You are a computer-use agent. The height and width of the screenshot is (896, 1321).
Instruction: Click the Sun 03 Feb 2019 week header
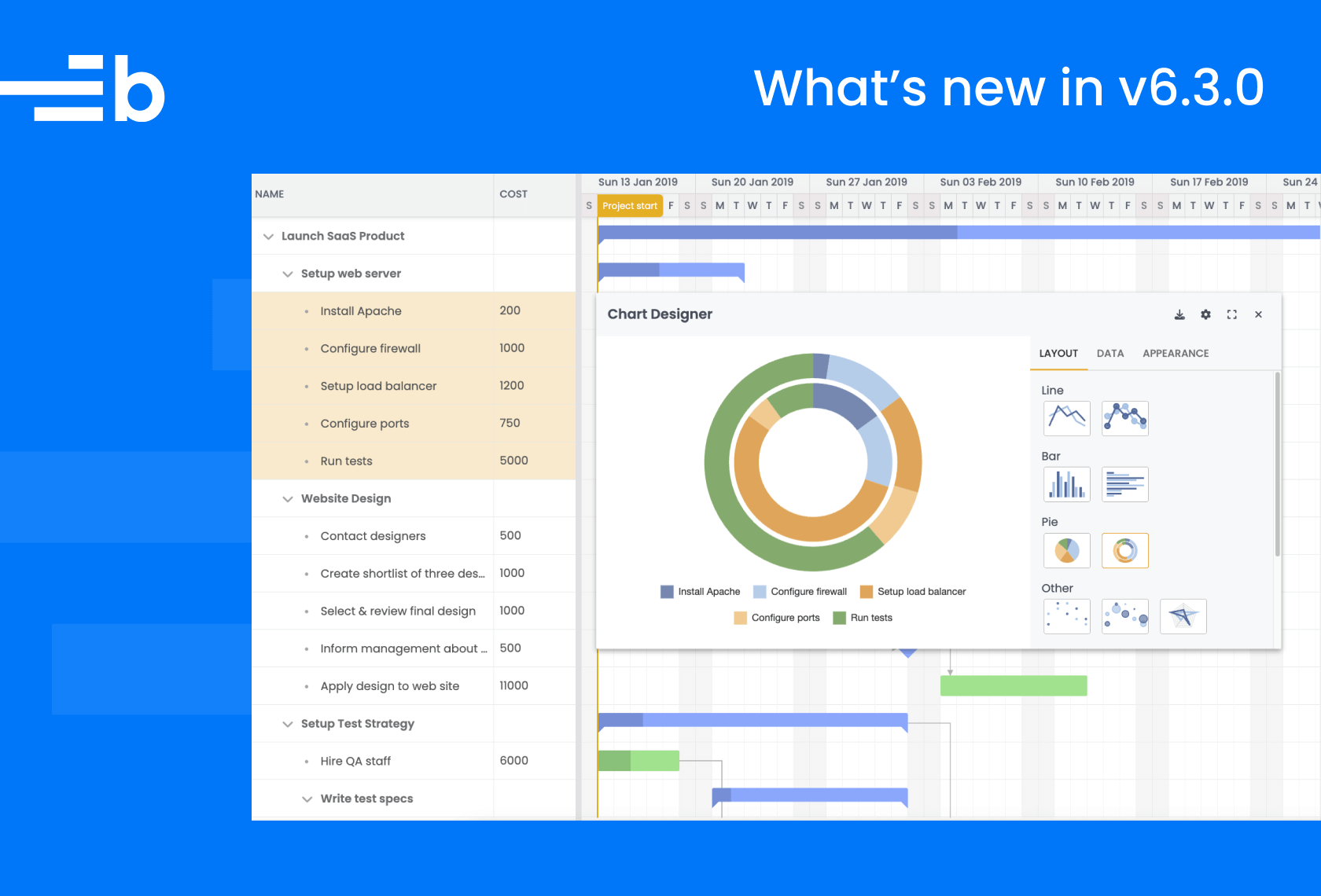coord(981,182)
